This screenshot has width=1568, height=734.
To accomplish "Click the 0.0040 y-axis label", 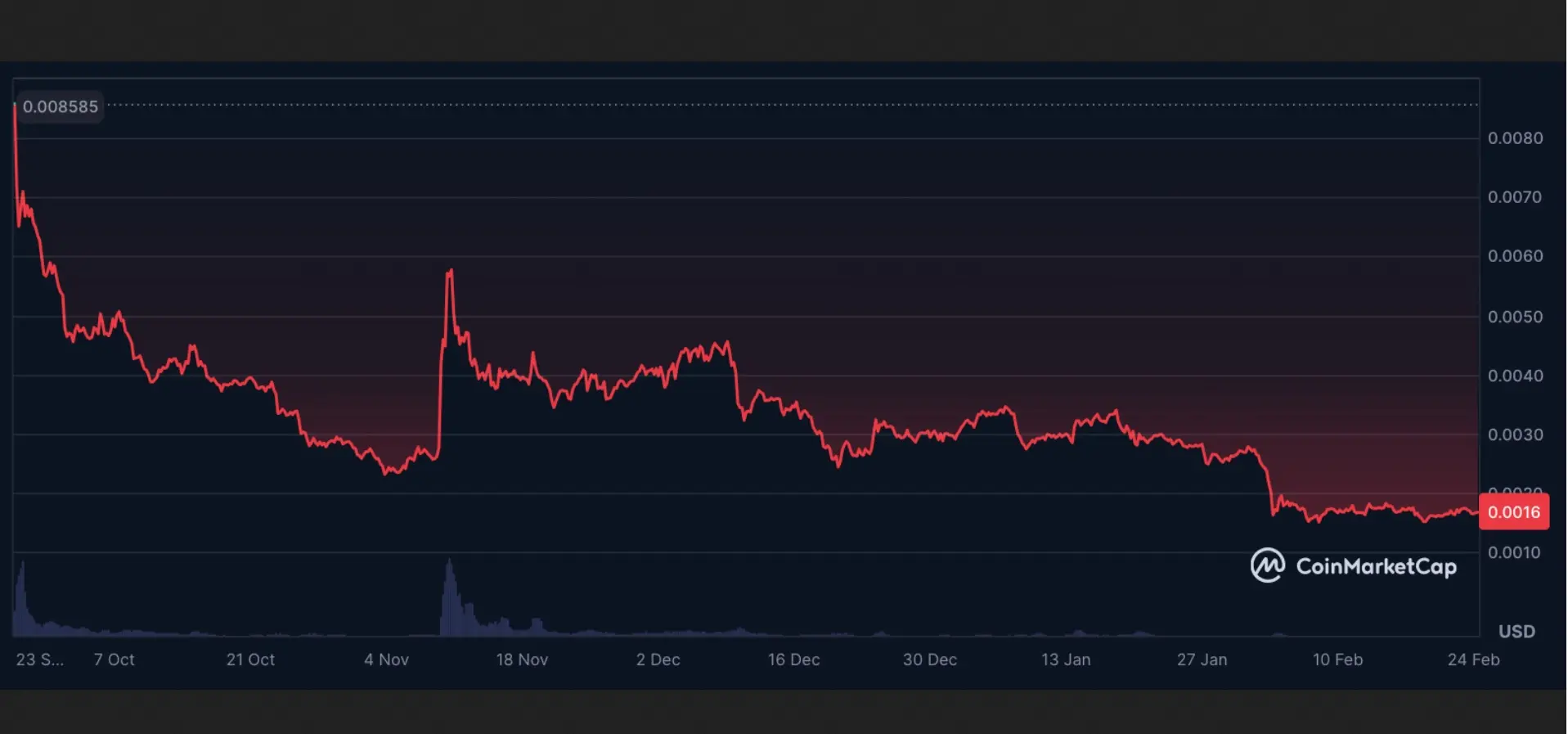I will tap(1515, 376).
